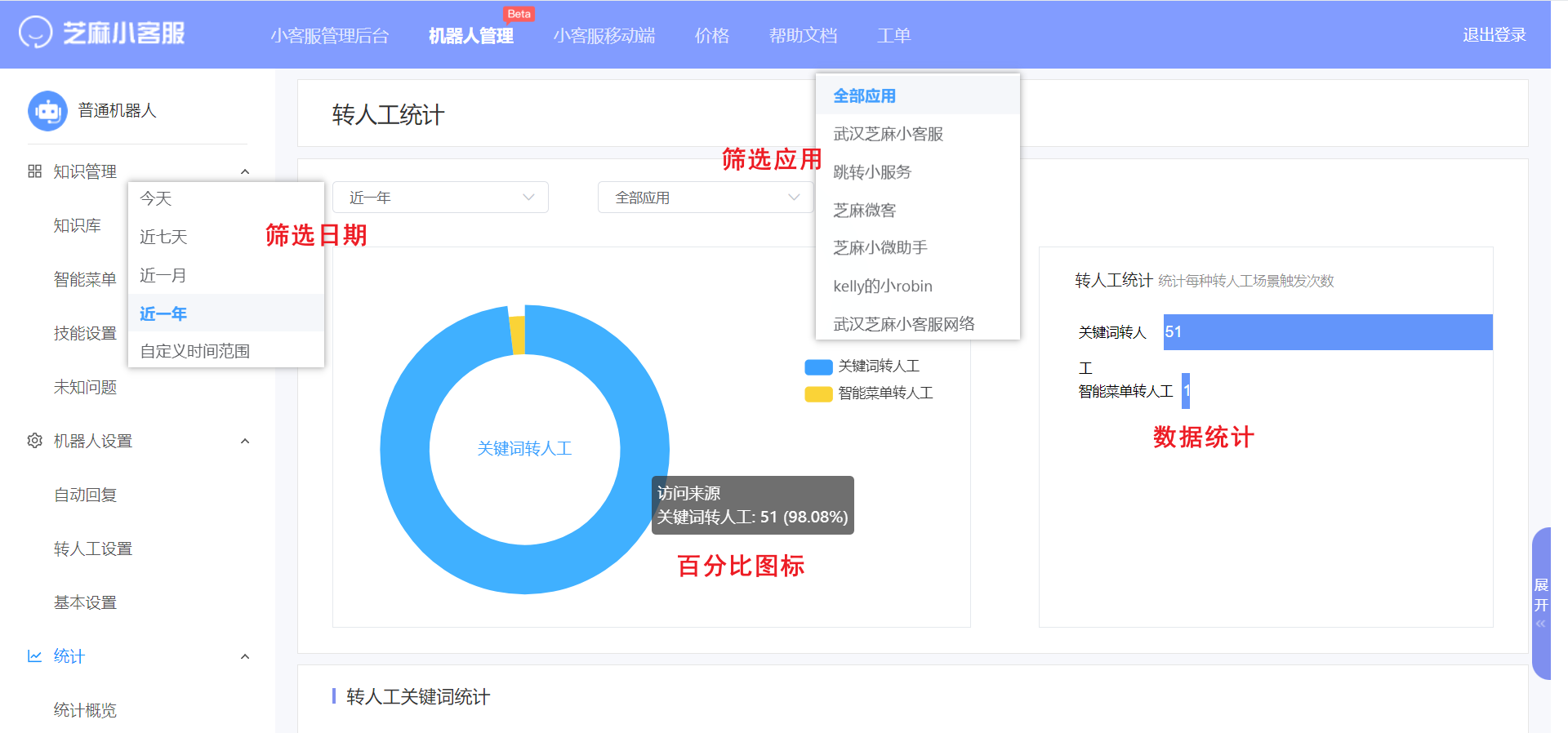The image size is (1568, 733).
Task: Click the 芝麻小客服 logo icon
Action: pos(35,33)
